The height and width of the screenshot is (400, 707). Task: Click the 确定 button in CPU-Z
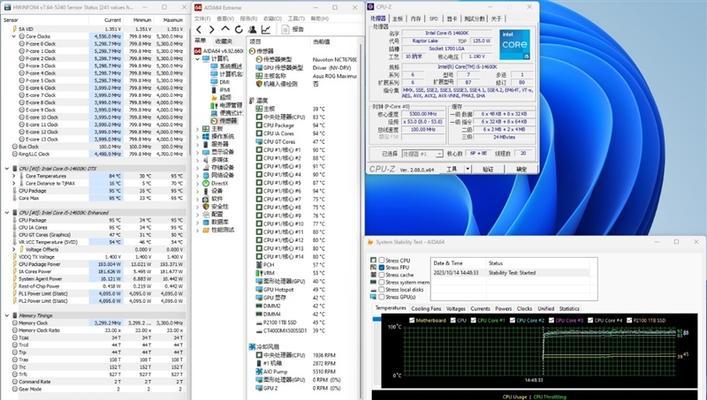tap(521, 169)
